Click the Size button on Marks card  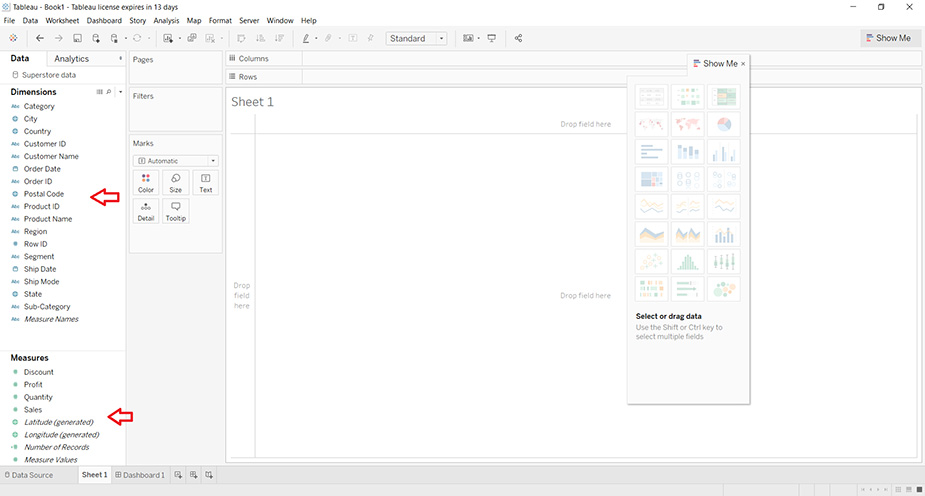[x=176, y=183]
